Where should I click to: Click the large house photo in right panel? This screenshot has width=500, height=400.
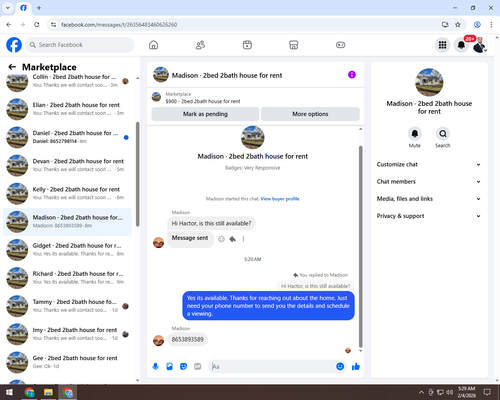pyautogui.click(x=429, y=82)
